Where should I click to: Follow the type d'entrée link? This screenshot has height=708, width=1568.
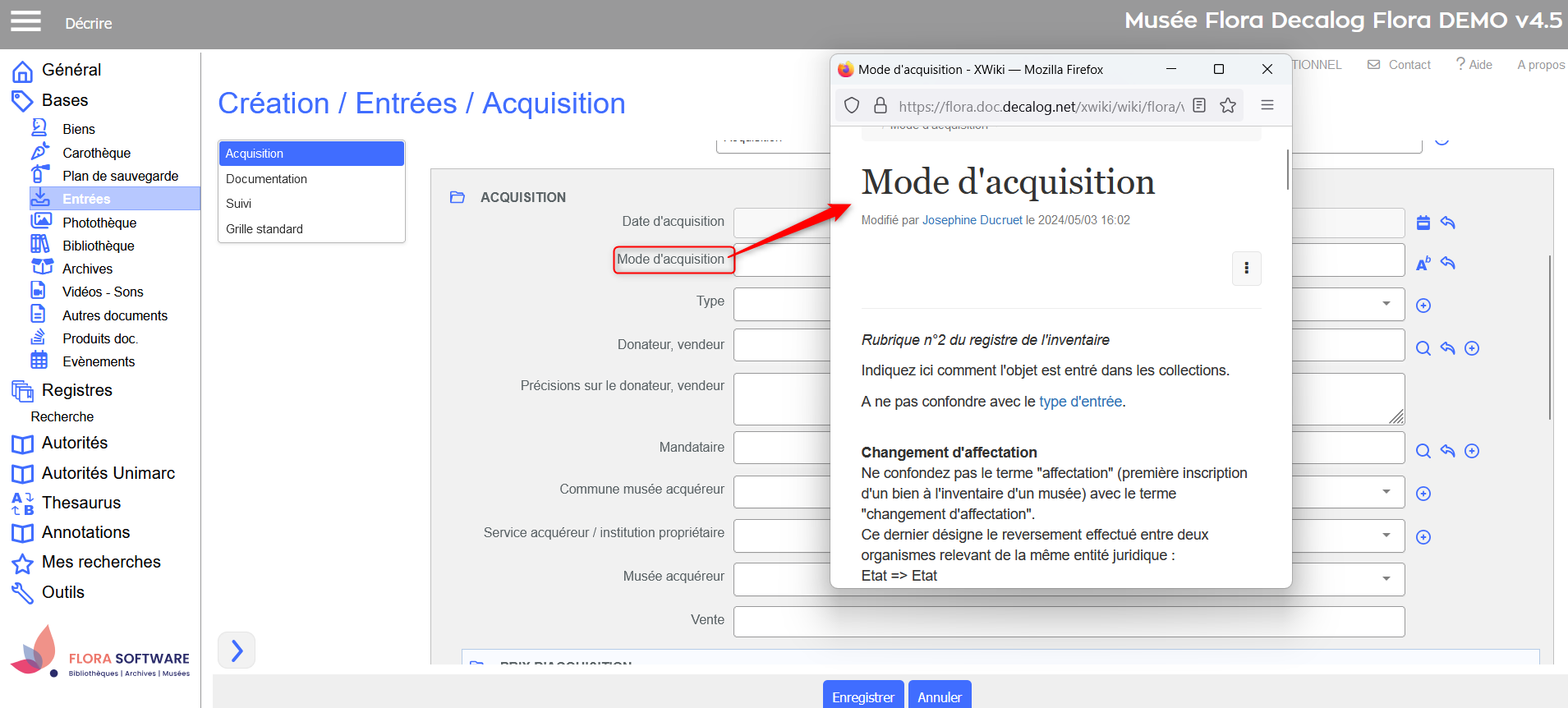[1080, 402]
